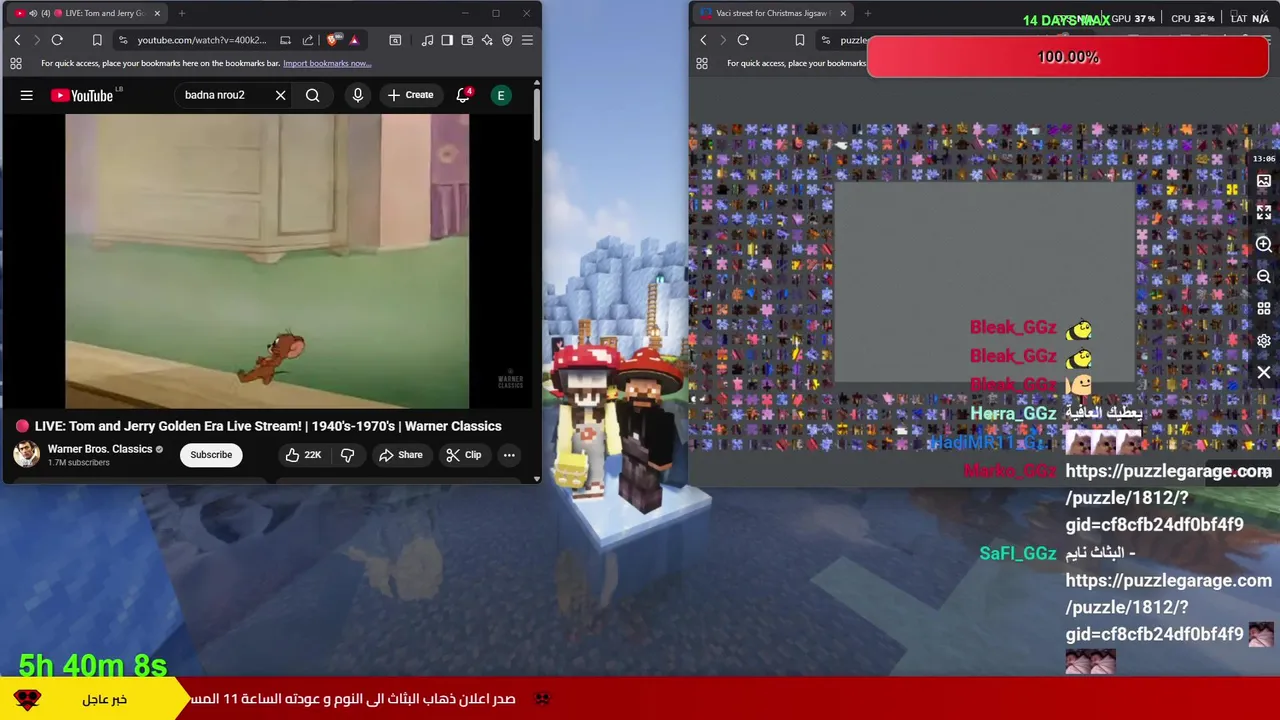Toggle puzzle fullscreen mode icon

pyautogui.click(x=1264, y=213)
